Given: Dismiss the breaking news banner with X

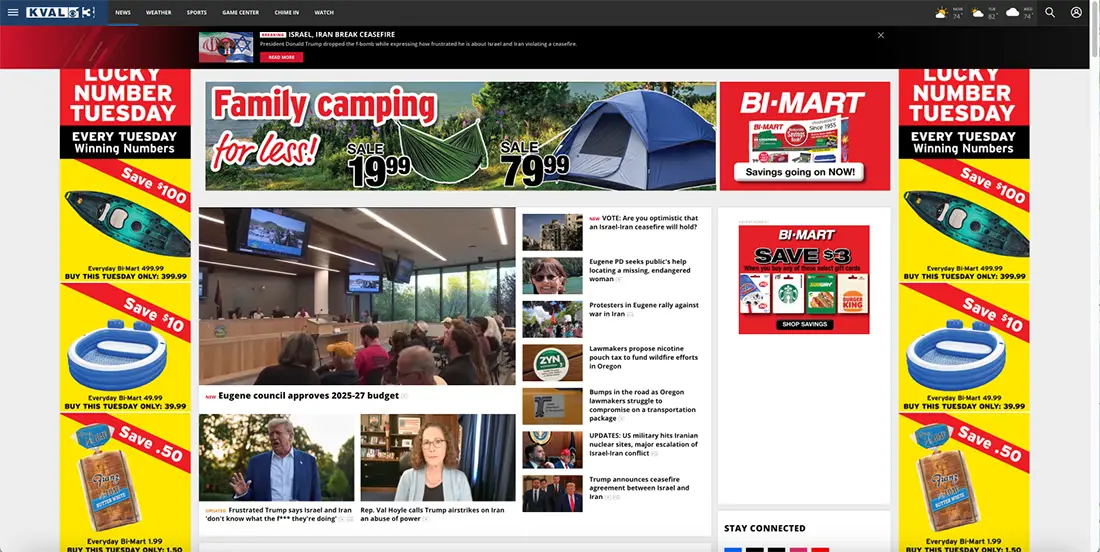Looking at the screenshot, I should [x=880, y=35].
